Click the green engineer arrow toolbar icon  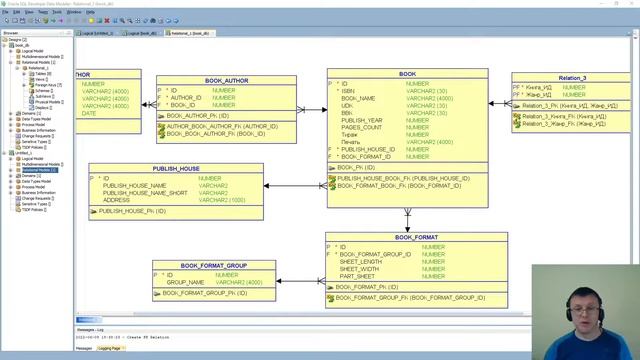coord(53,20)
